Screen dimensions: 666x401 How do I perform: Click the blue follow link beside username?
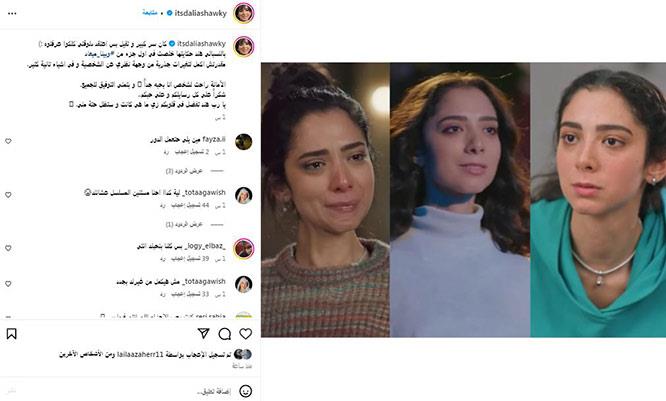click(x=150, y=13)
